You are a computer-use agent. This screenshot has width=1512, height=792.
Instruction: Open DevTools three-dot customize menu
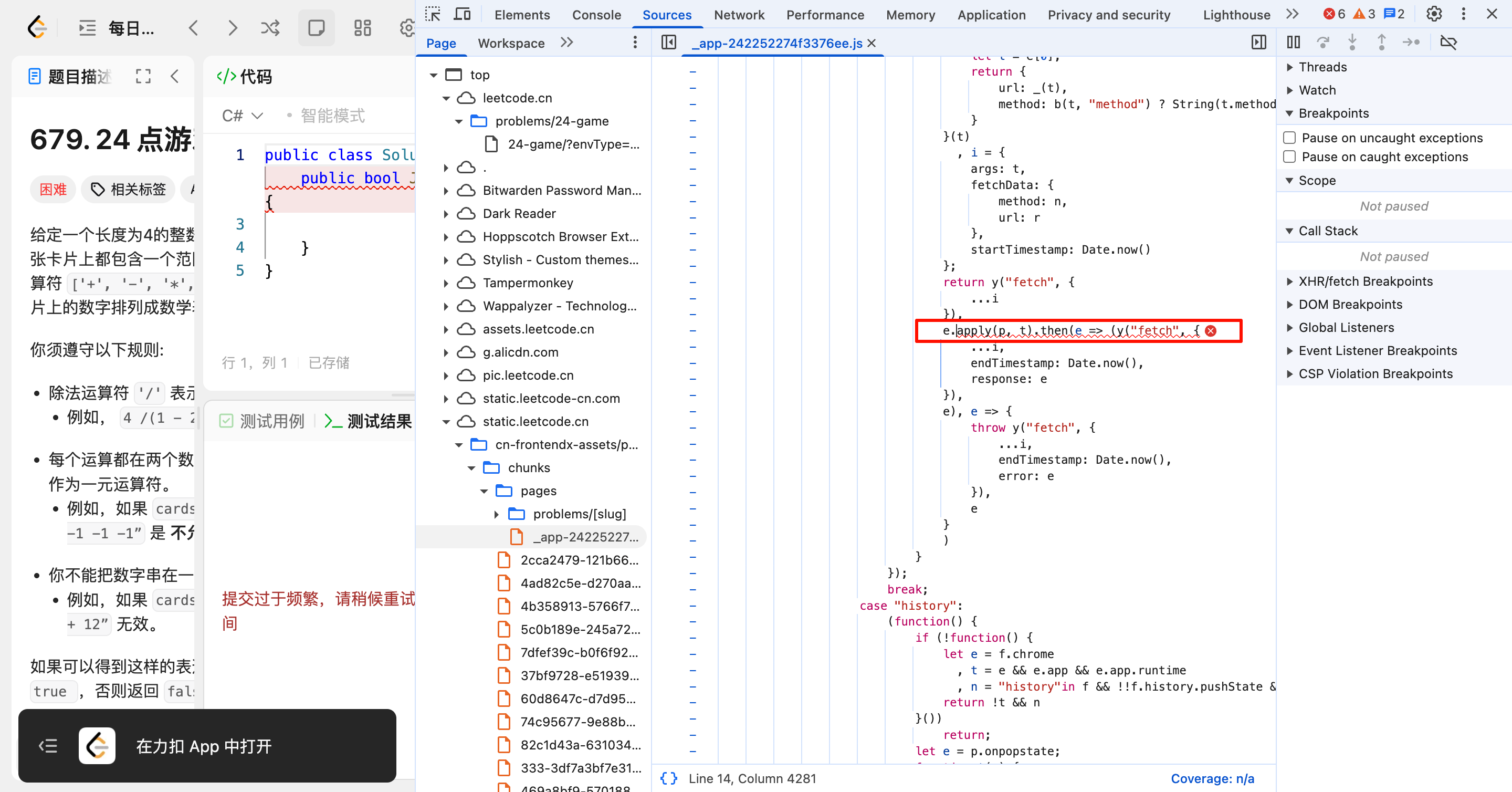click(x=1464, y=14)
